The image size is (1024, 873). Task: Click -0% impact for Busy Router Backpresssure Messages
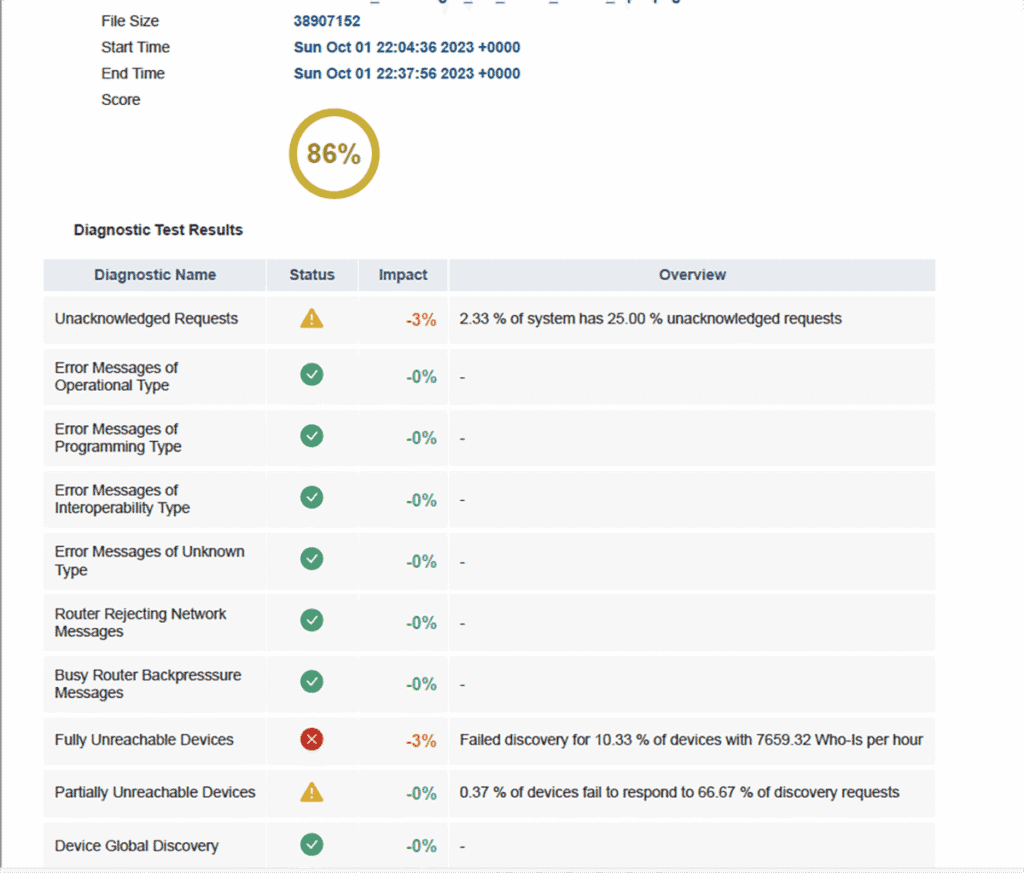(421, 684)
